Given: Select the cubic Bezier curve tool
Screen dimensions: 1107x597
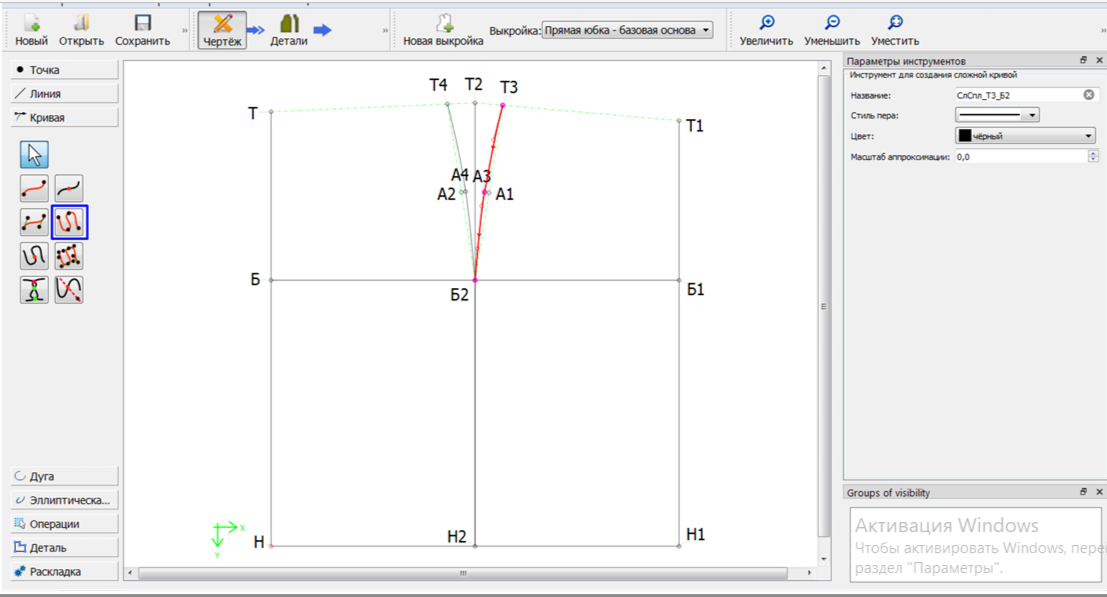Looking at the screenshot, I should pyautogui.click(x=35, y=222).
